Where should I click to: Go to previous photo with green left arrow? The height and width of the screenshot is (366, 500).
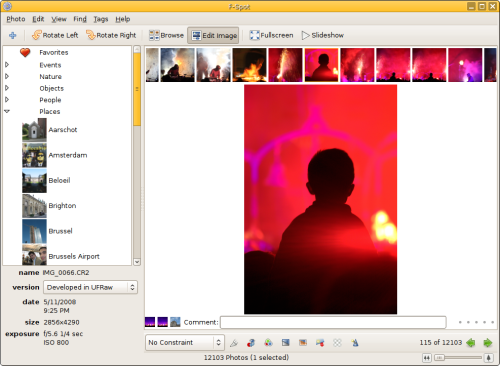471,343
